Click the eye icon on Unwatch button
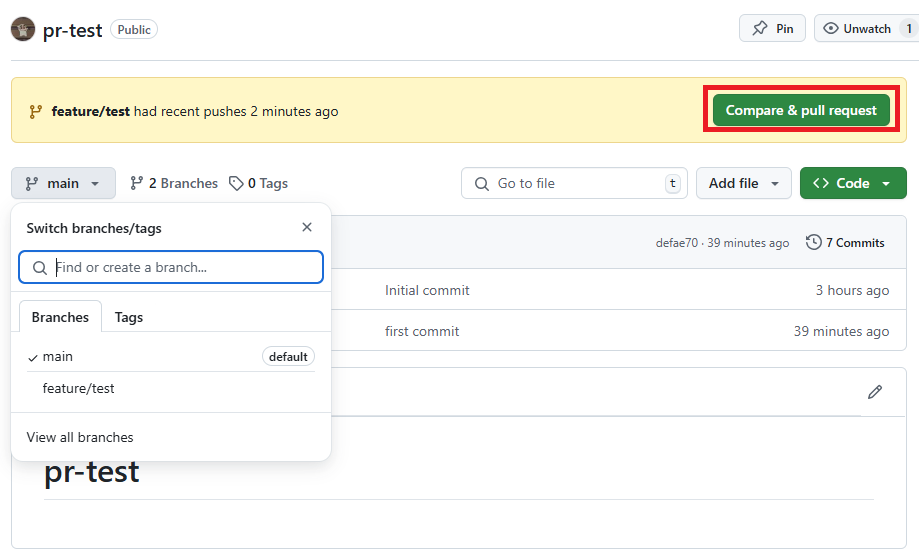The height and width of the screenshot is (558, 919). pyautogui.click(x=831, y=28)
